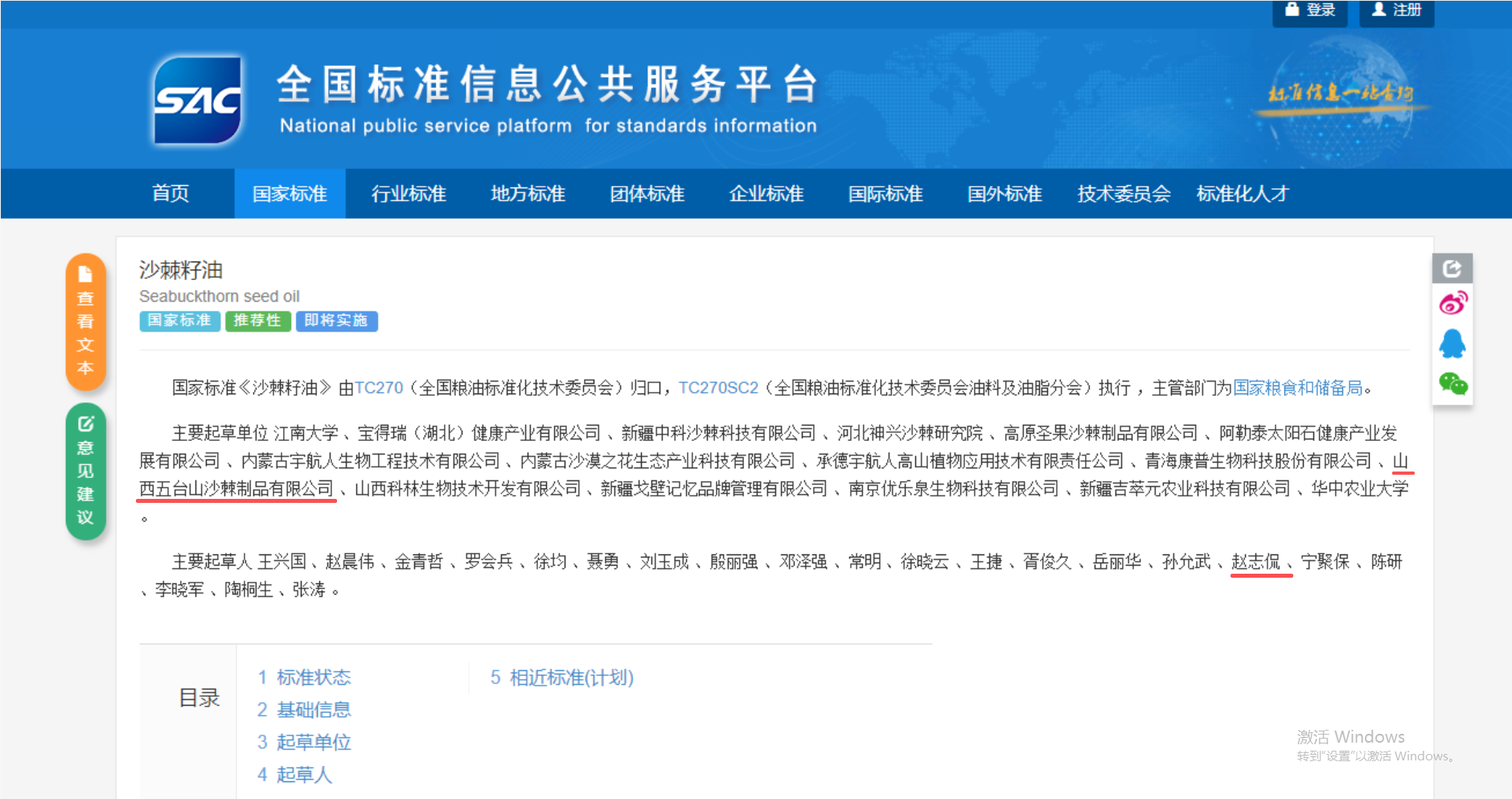Click the share icon on right sidebar

1452,268
